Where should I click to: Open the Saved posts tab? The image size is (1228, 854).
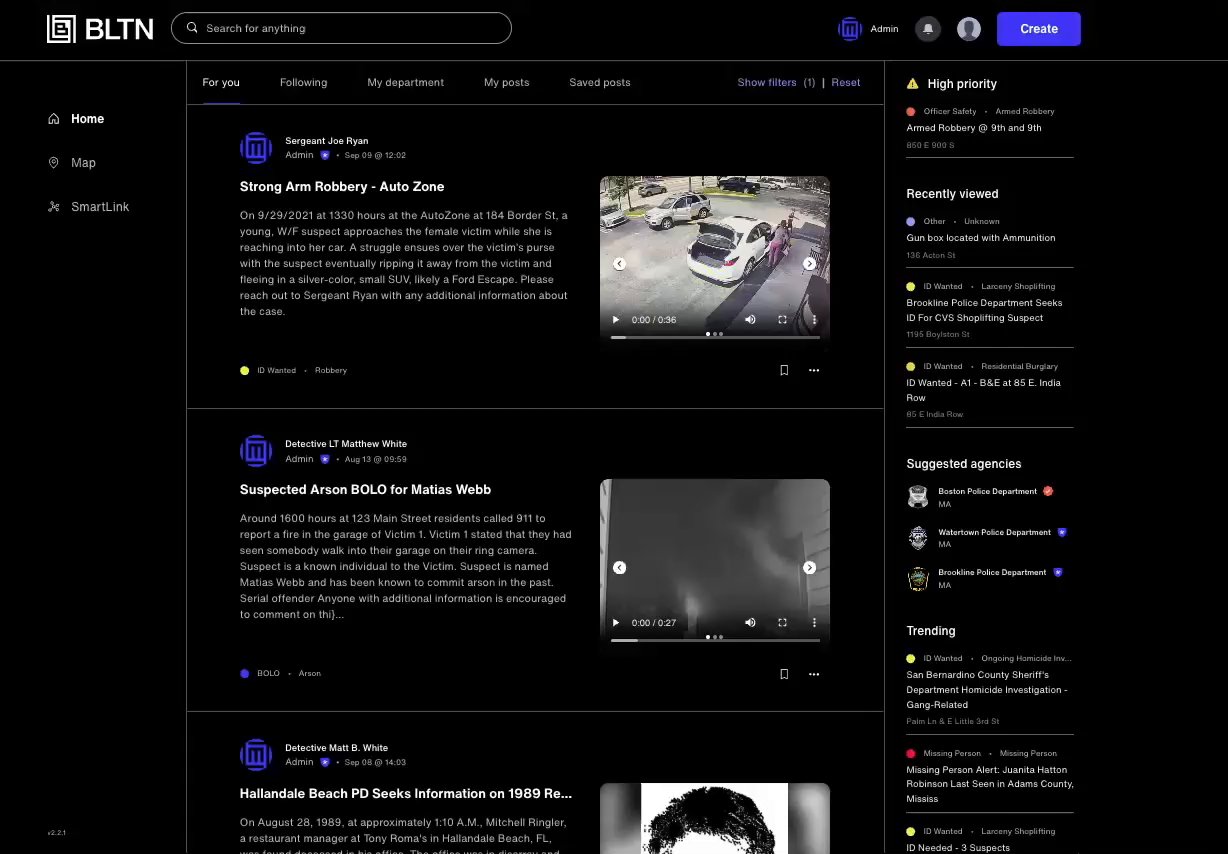click(x=600, y=82)
